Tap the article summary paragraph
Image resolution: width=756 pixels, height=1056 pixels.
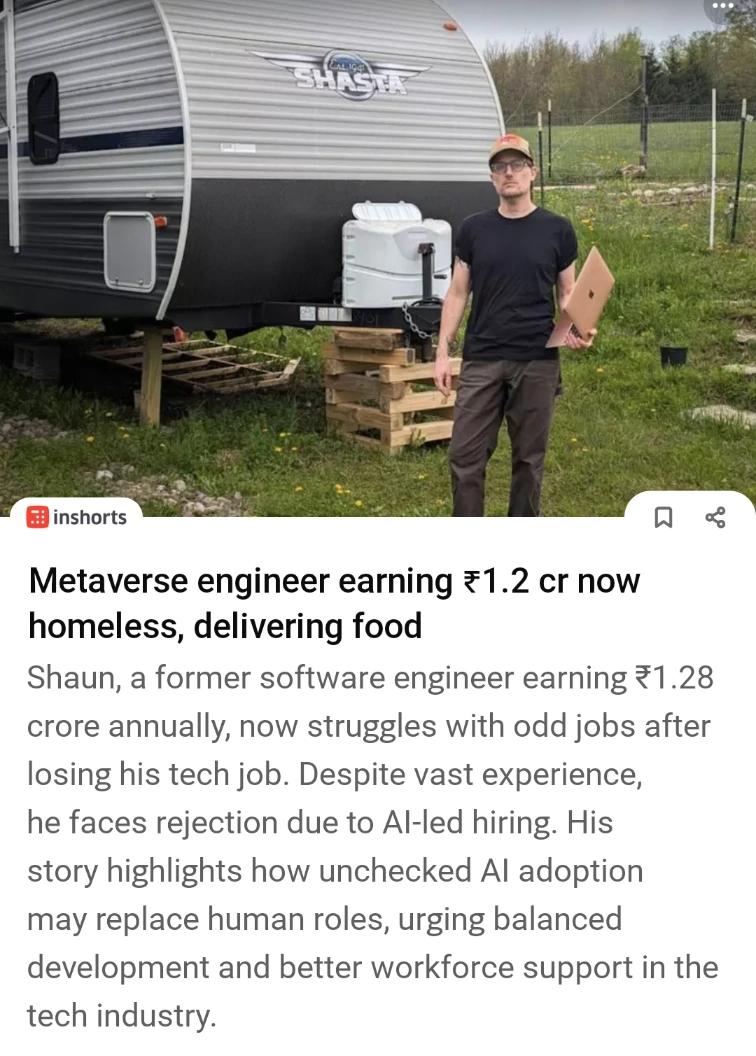pyautogui.click(x=372, y=847)
